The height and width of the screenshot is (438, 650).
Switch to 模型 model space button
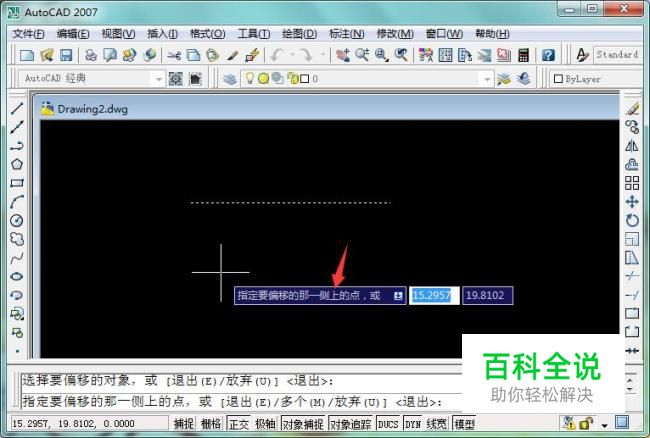pyautogui.click(x=464, y=423)
